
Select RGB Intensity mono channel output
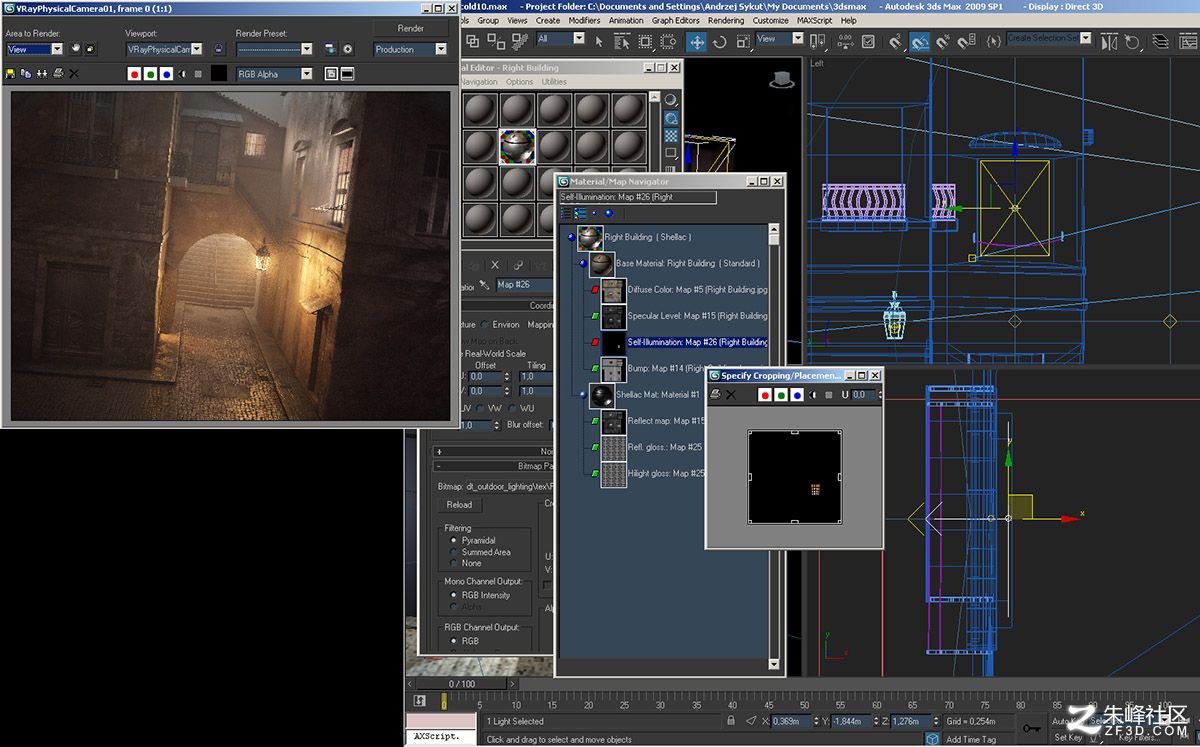click(454, 595)
